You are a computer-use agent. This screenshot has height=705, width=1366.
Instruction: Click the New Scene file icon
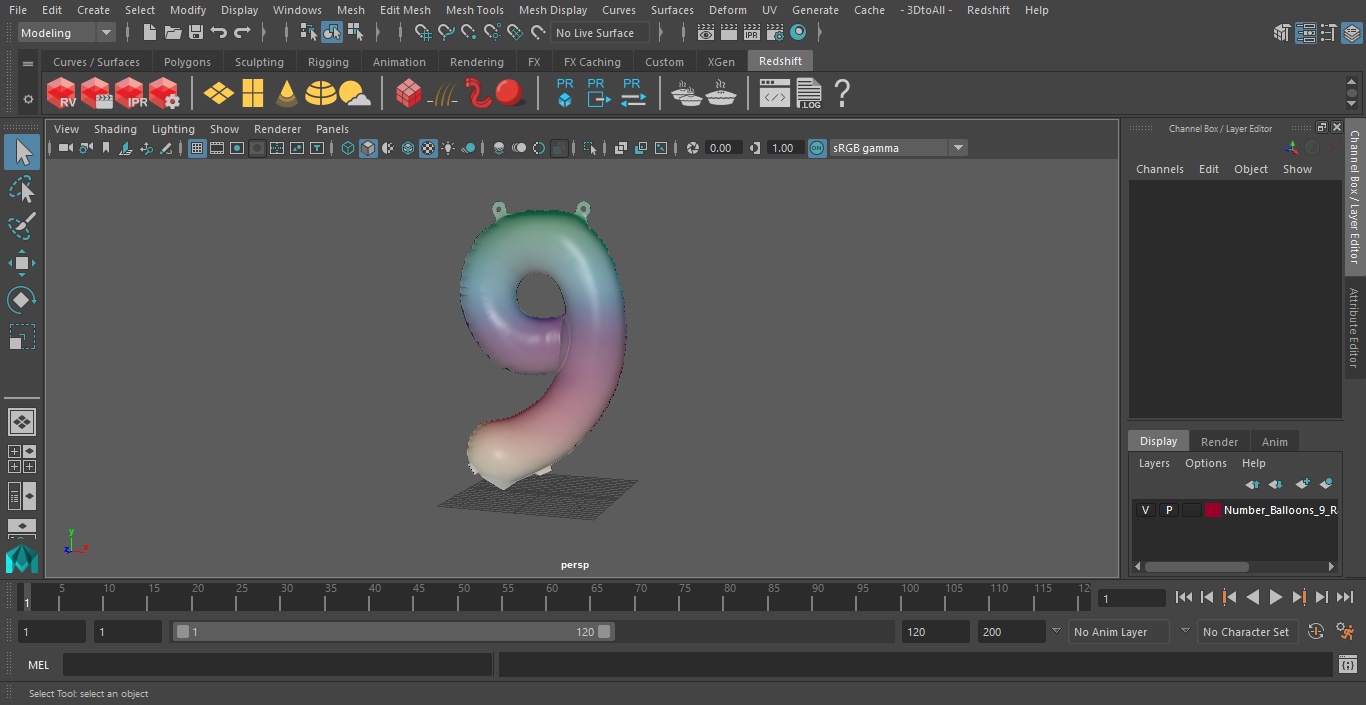coord(149,33)
